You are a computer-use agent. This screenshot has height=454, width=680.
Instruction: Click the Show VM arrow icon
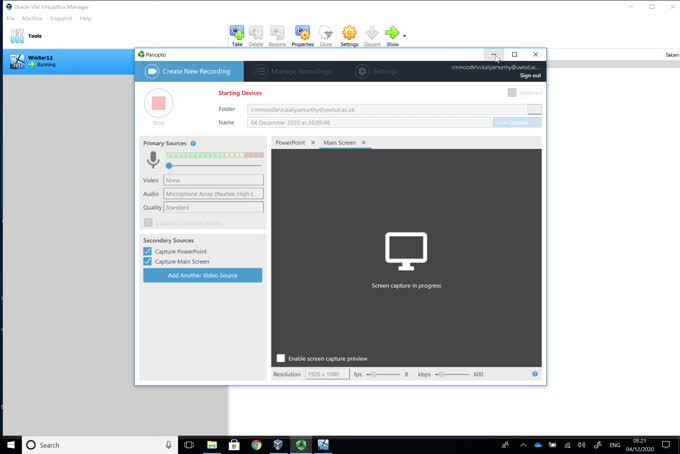[x=392, y=35]
